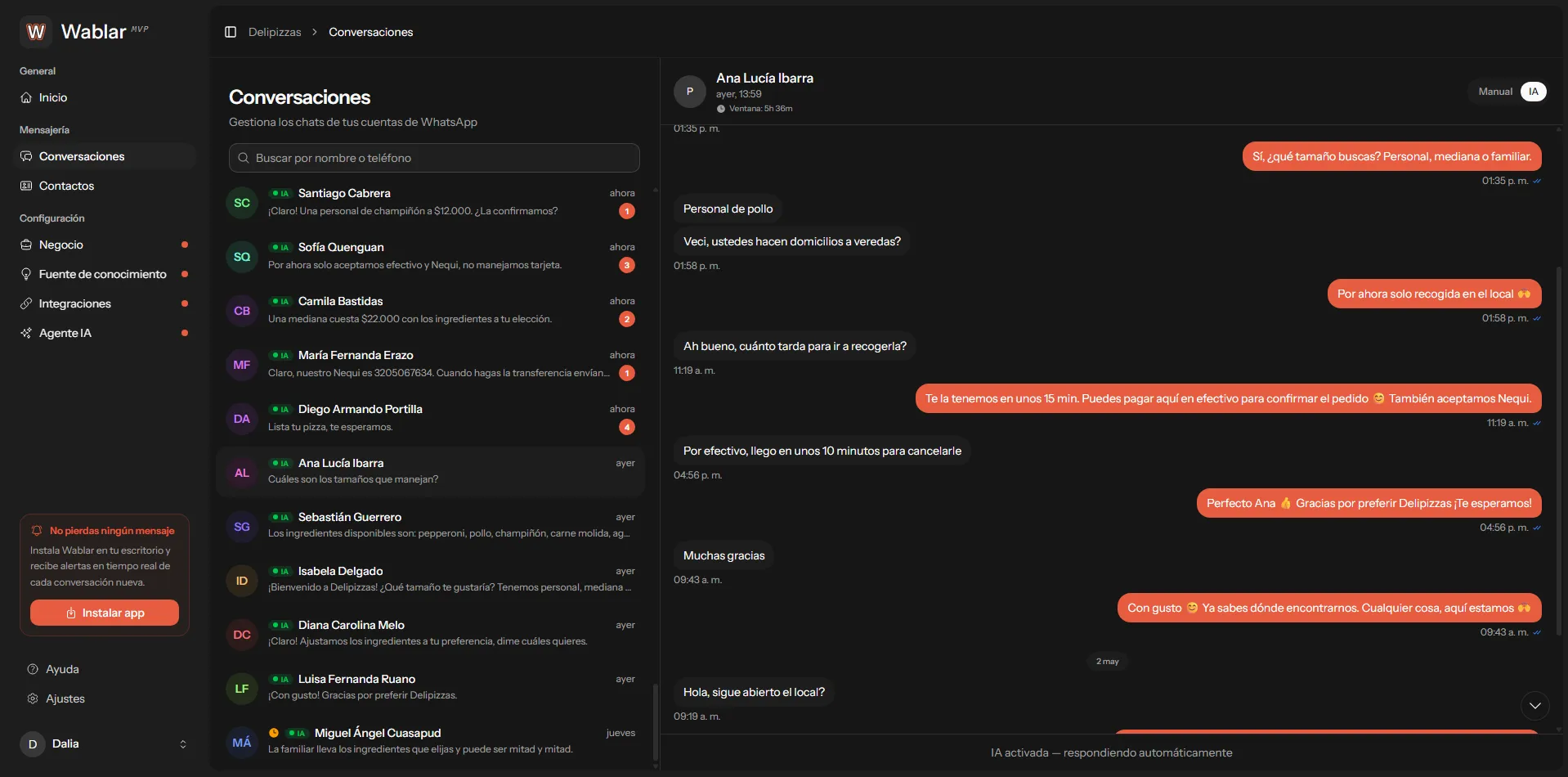This screenshot has width=1568, height=777.
Task: Click the Agente IA sparkle icon
Action: (26, 333)
